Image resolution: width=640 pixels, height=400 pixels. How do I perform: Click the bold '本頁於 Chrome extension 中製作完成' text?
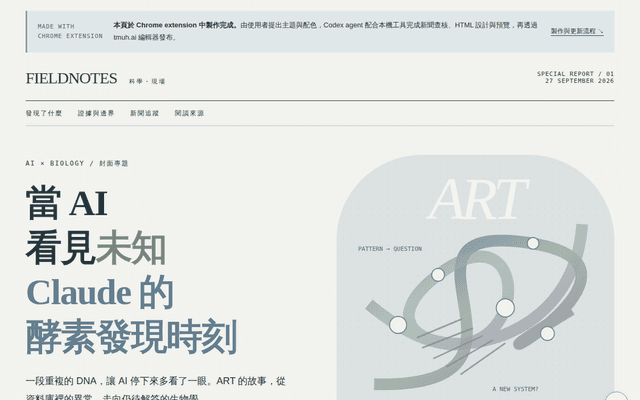[x=176, y=25]
